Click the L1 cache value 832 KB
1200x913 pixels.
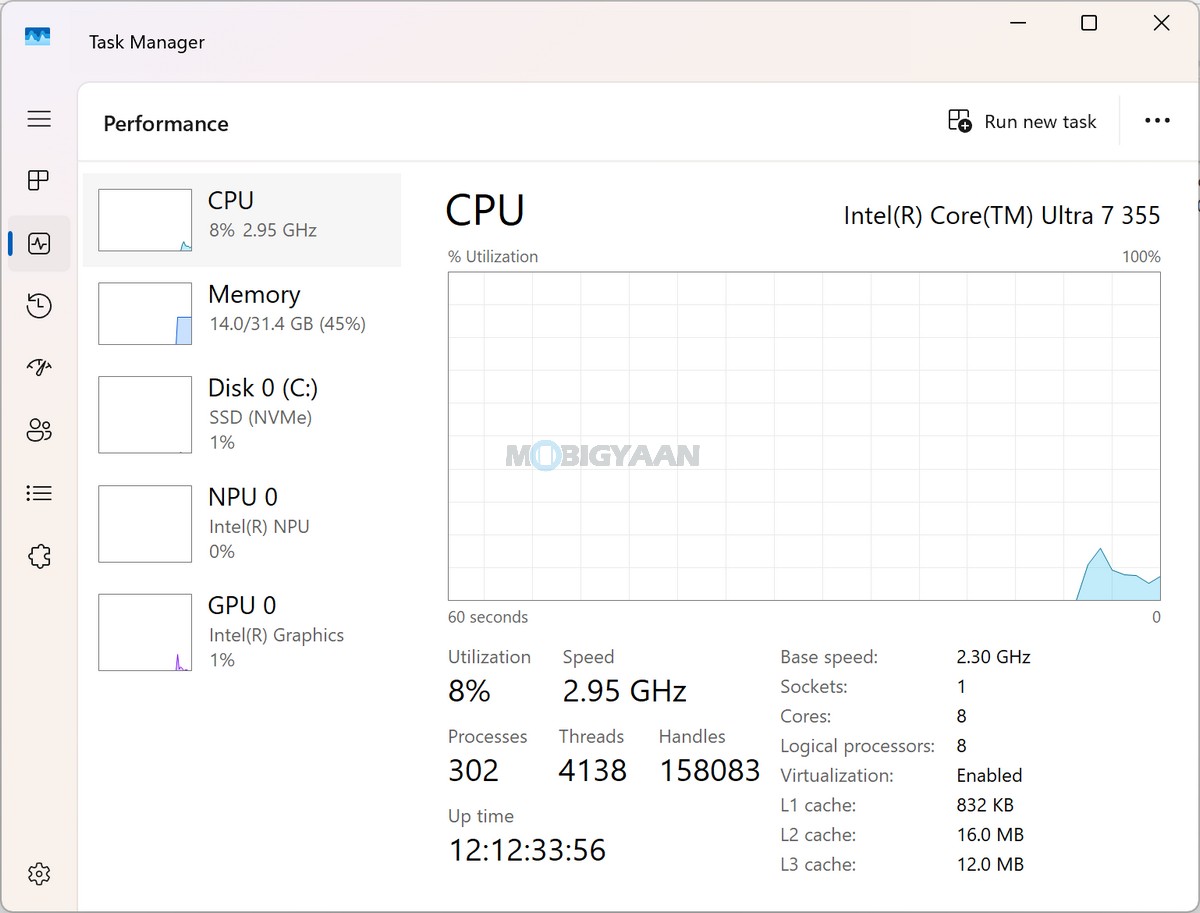coord(985,805)
